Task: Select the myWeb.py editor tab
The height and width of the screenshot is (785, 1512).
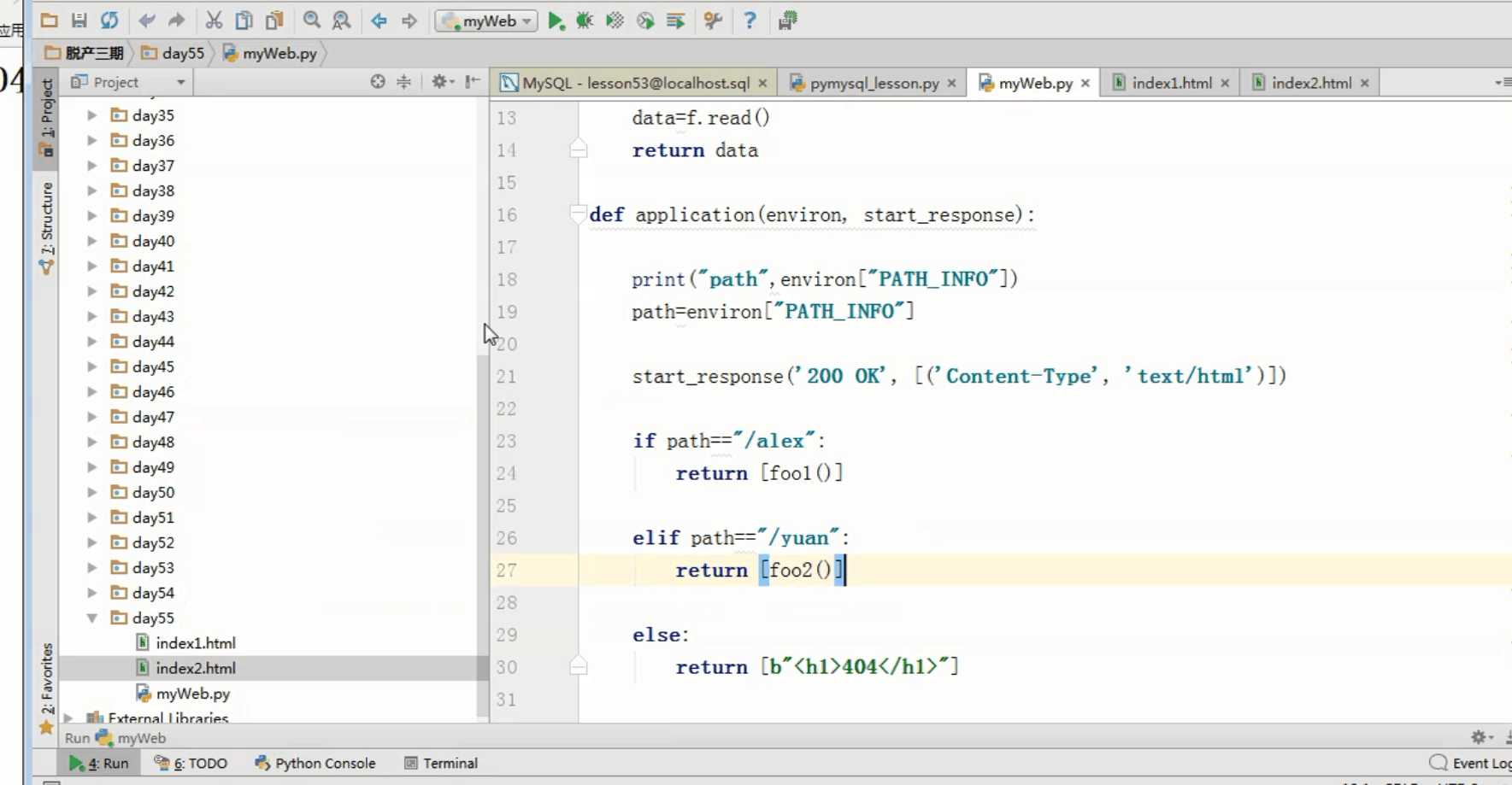Action: [1035, 83]
